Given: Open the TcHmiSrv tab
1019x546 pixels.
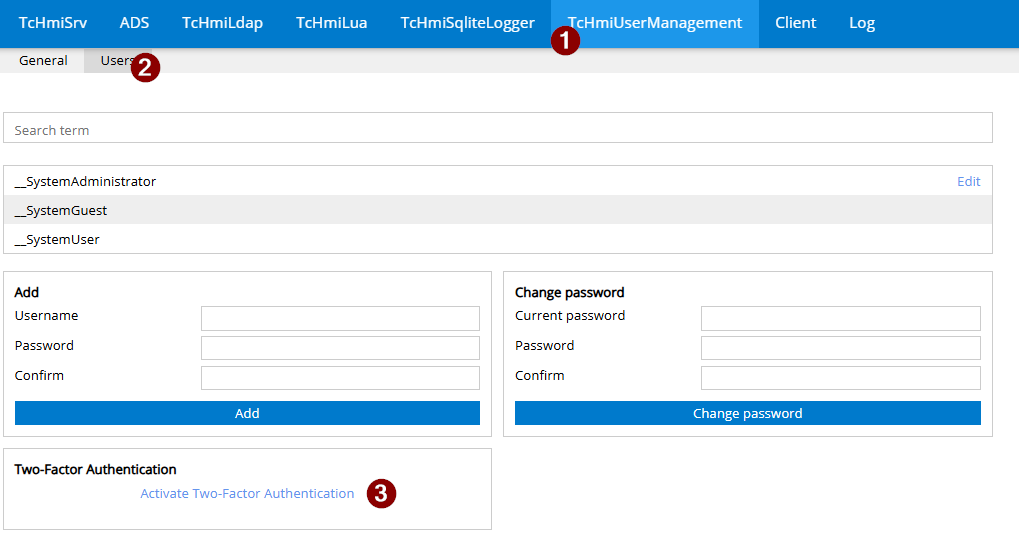Looking at the screenshot, I should (53, 23).
